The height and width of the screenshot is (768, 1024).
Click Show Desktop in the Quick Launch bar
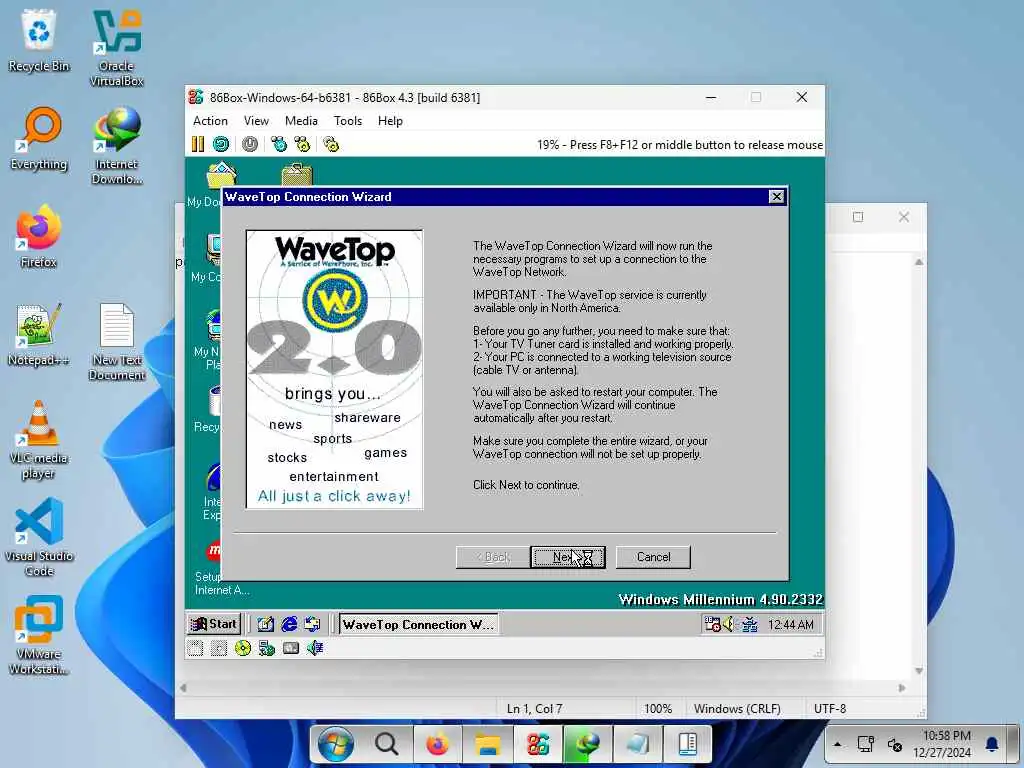[265, 624]
